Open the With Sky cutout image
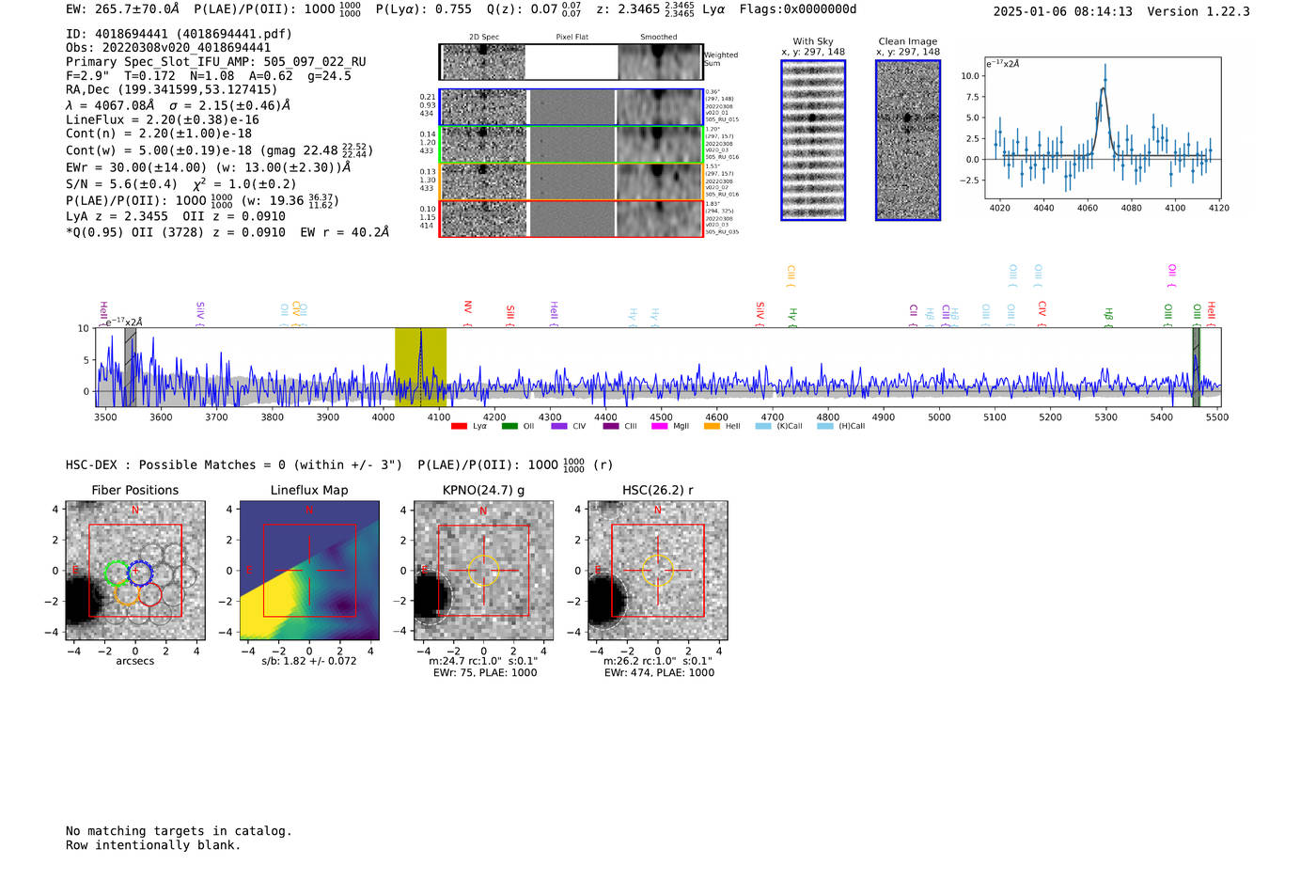Image resolution: width=1316 pixels, height=896 pixels. click(813, 140)
